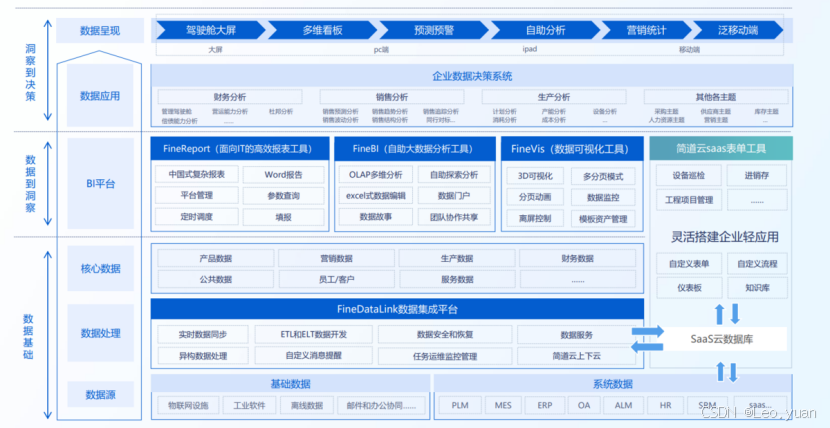Click the 企业数据决策系统 header
Image resolution: width=830 pixels, height=428 pixels.
tap(472, 76)
